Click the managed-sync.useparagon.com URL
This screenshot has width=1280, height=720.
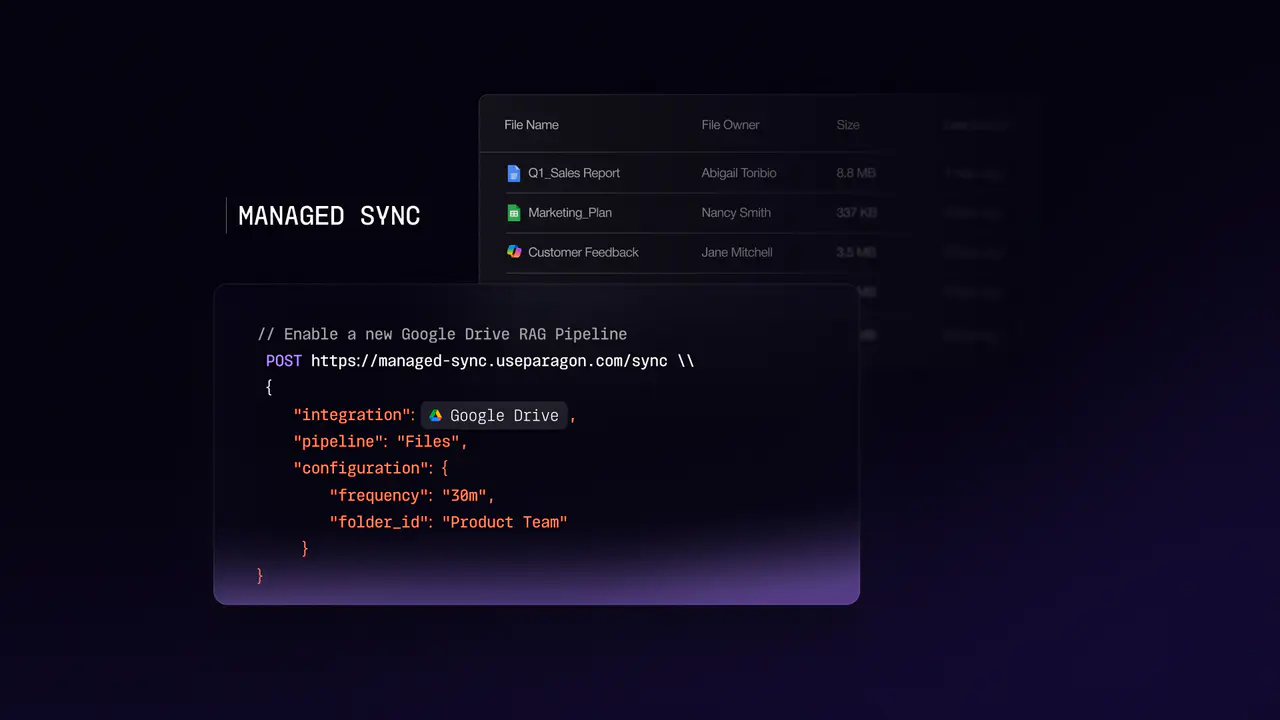click(489, 361)
